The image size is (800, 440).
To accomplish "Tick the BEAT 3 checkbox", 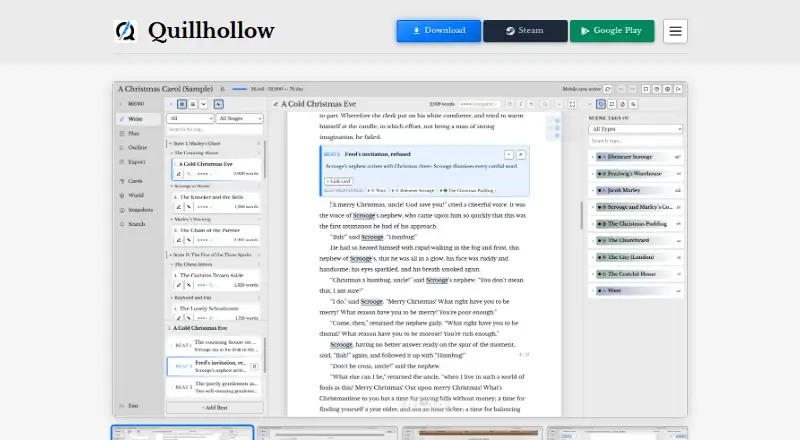I will 171,387.
